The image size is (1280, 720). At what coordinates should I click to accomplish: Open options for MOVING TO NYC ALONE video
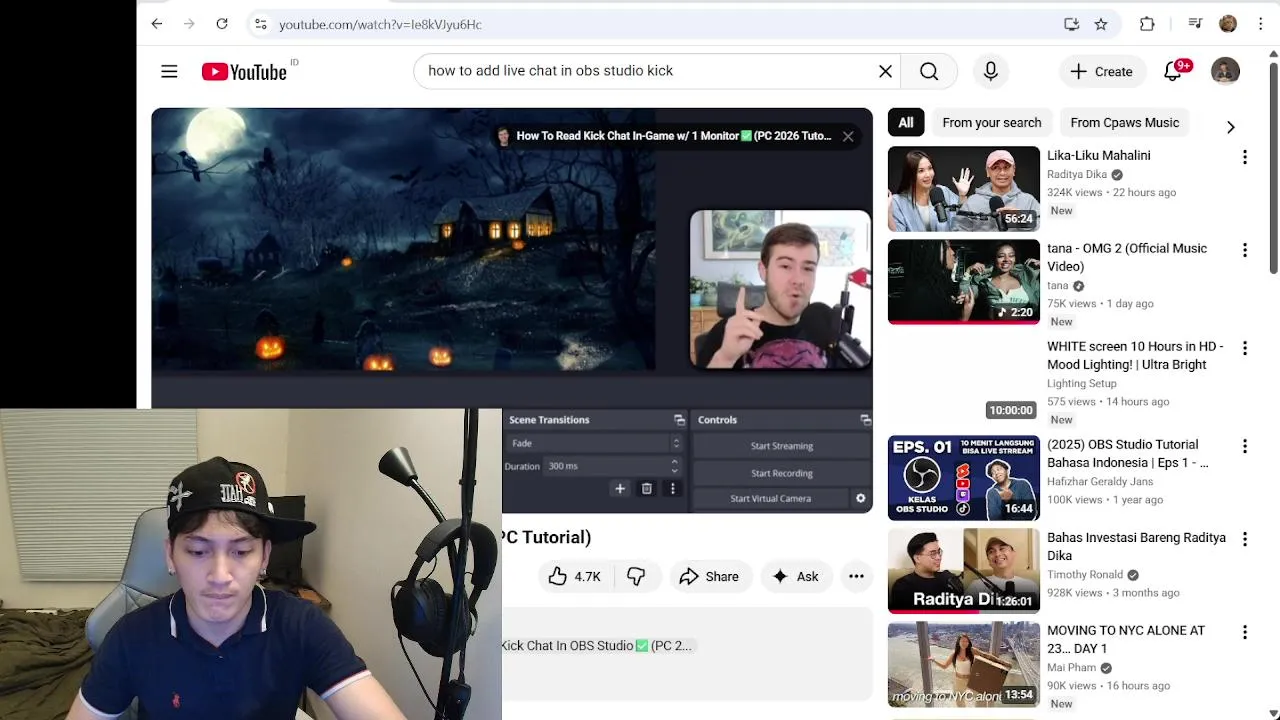[1245, 632]
